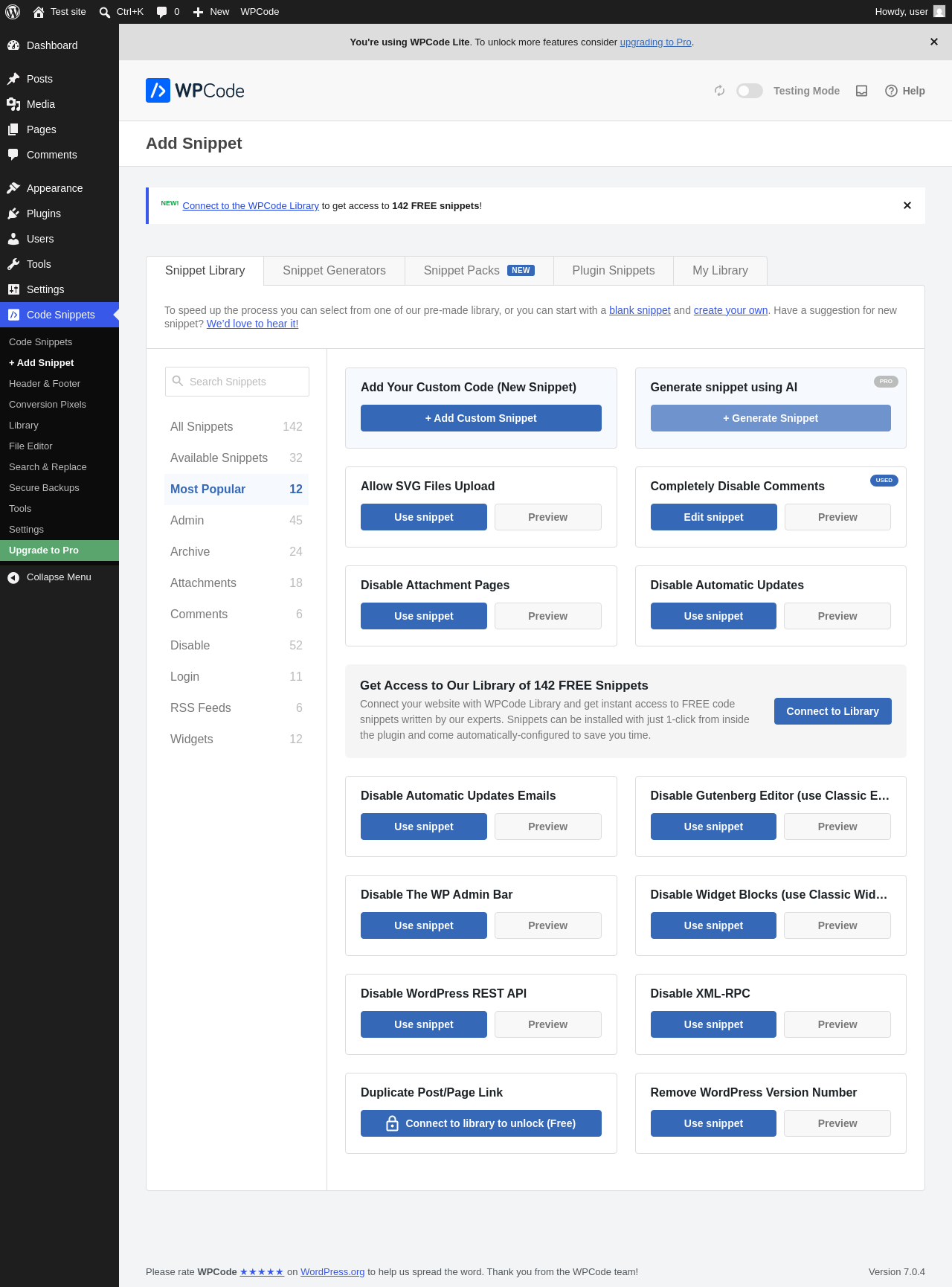952x1287 pixels.
Task: Use the Allow SVG Files Upload snippet
Action: click(x=424, y=517)
